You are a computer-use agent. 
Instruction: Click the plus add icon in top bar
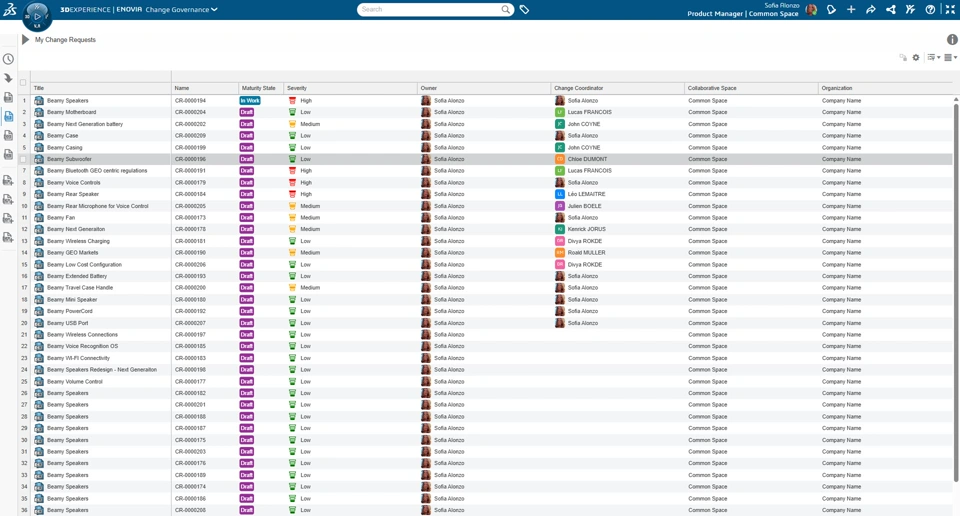pyautogui.click(x=851, y=9)
